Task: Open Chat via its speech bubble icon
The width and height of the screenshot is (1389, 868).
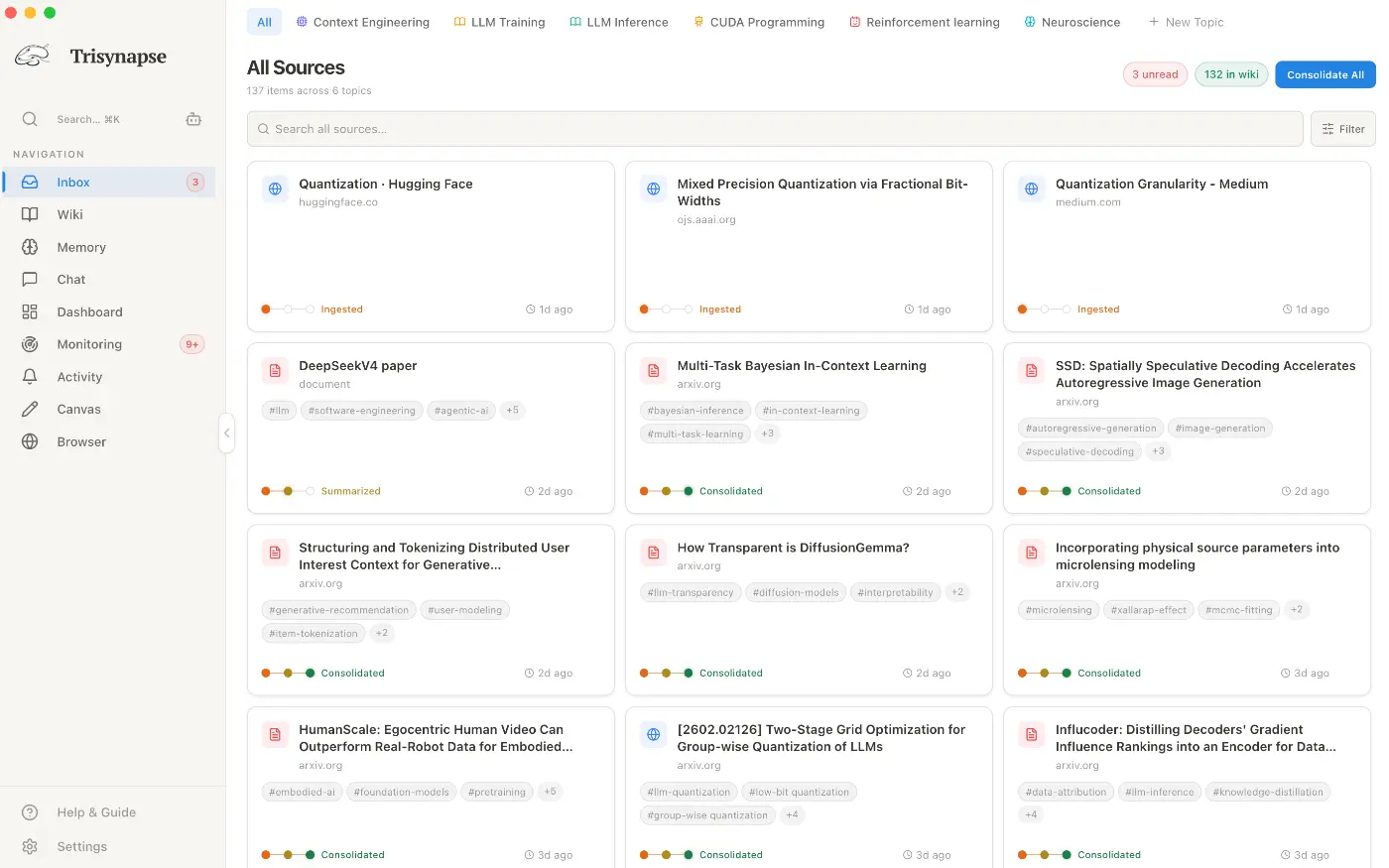Action: [x=30, y=280]
